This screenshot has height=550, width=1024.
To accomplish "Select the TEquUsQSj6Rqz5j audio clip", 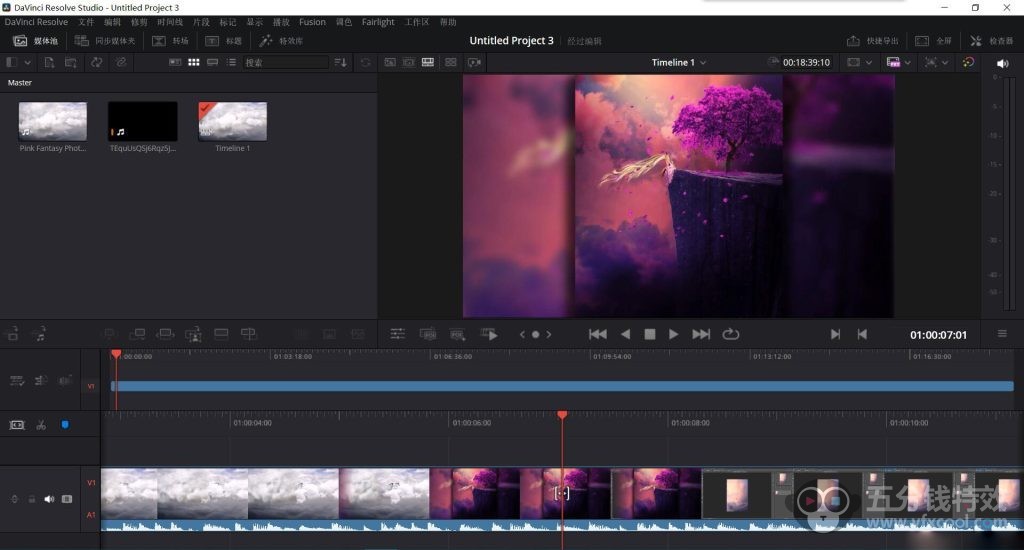I will coord(142,121).
